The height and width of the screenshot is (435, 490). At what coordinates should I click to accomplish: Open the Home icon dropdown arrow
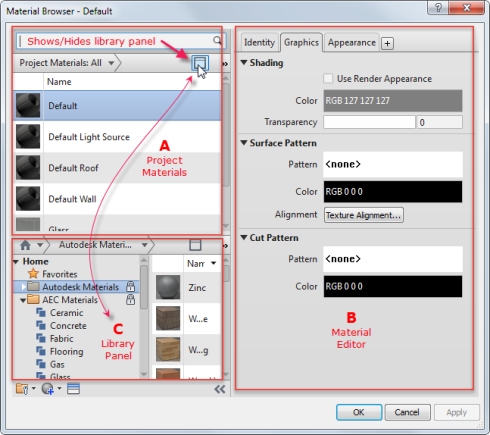40,245
